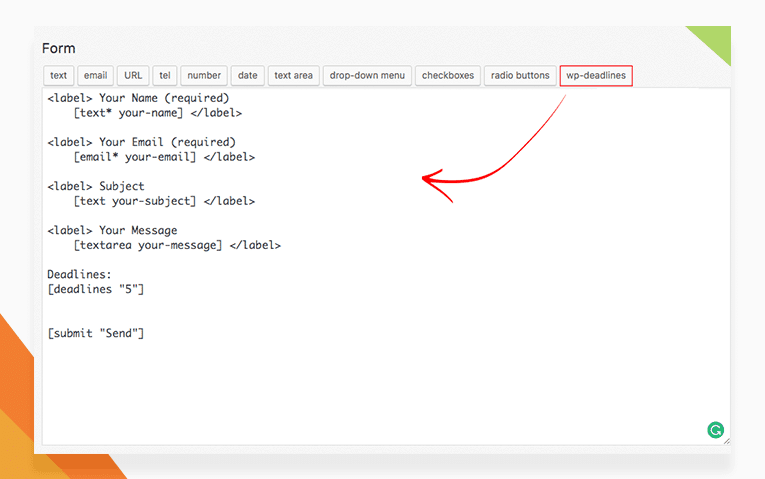The width and height of the screenshot is (765, 479).
Task: Add a date field tag
Action: 247,76
